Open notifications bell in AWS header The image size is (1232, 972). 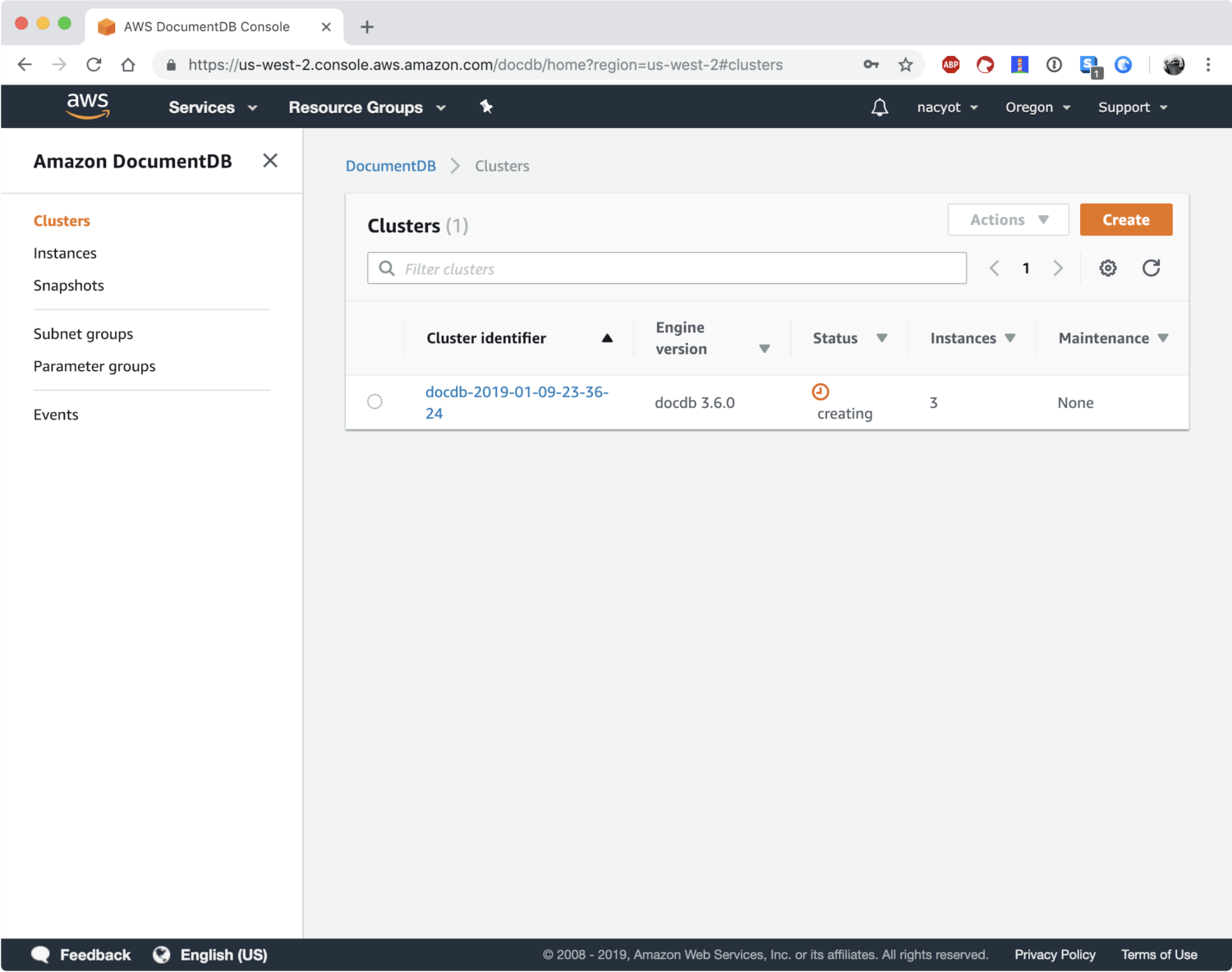880,108
